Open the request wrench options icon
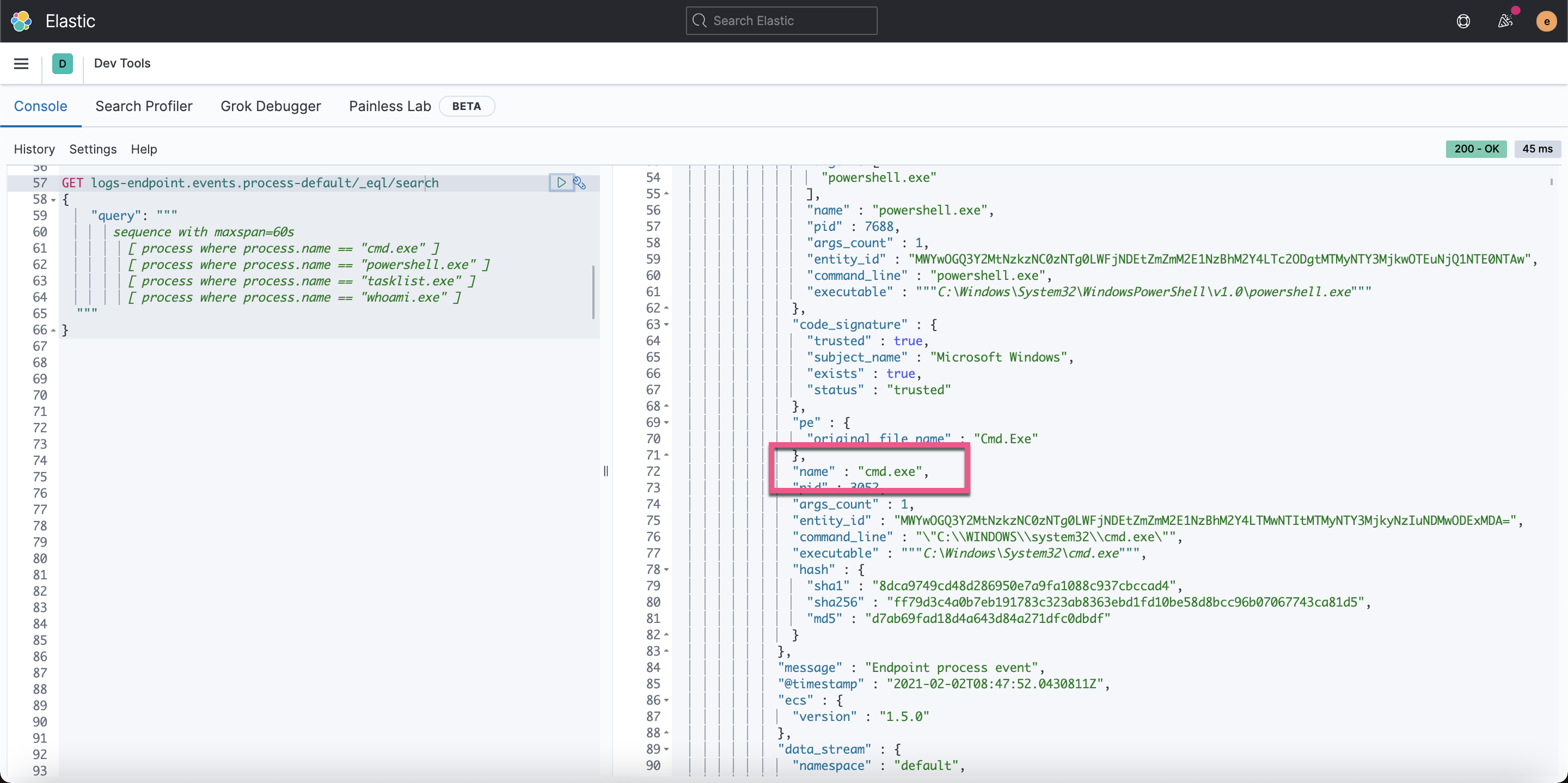 [579, 182]
